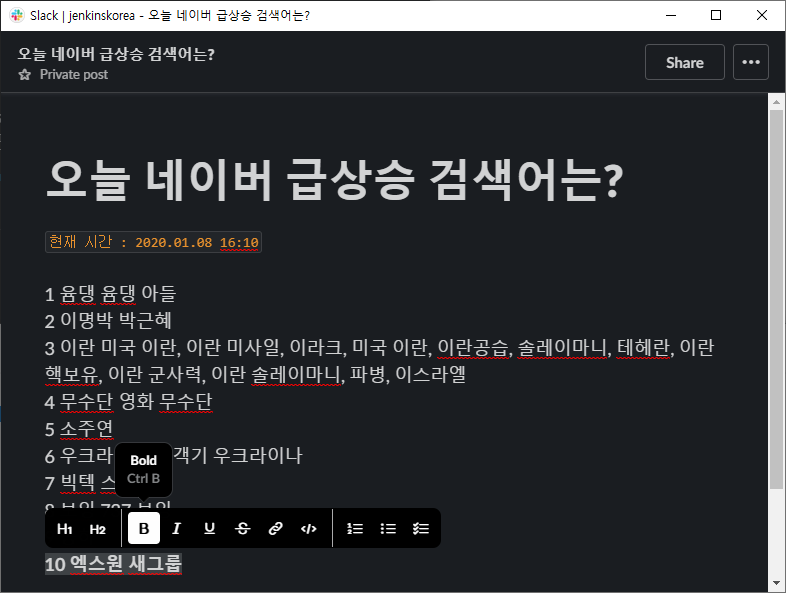This screenshot has width=786, height=593.
Task: Click scrollbar up arrow
Action: (x=776, y=102)
